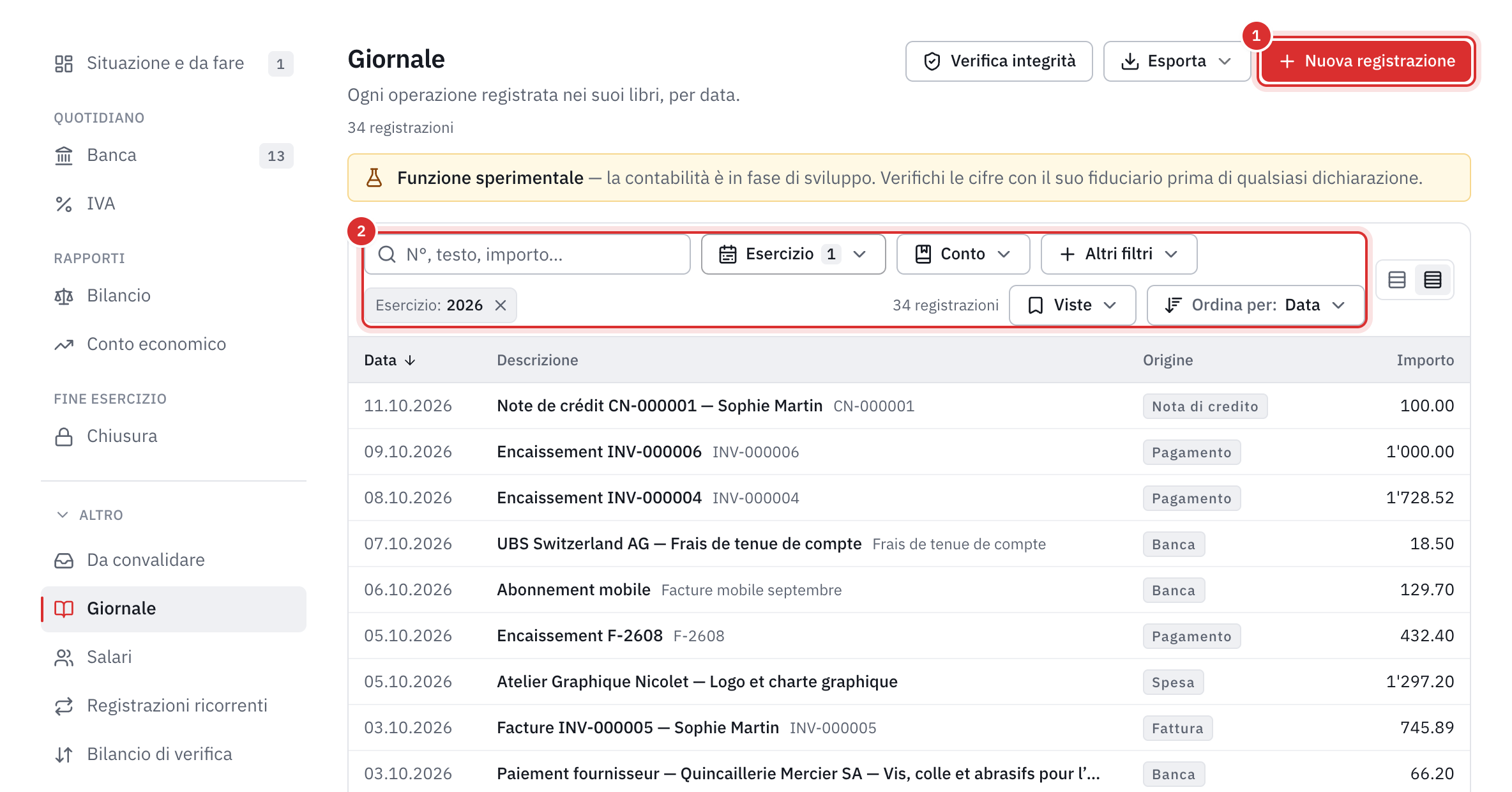Open Situazione e da fare dashboard

(x=173, y=63)
